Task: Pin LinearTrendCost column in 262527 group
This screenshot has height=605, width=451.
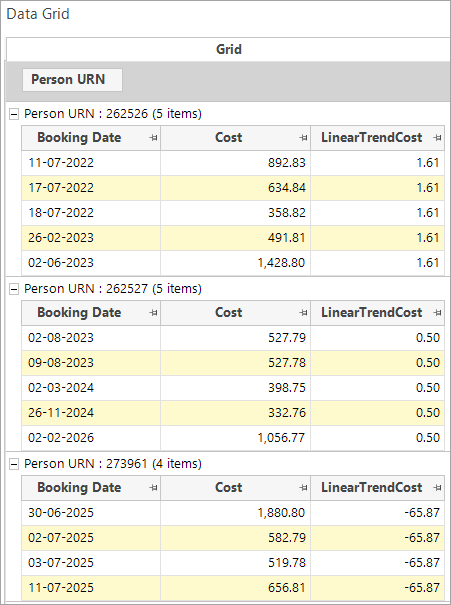Action: pyautogui.click(x=437, y=313)
